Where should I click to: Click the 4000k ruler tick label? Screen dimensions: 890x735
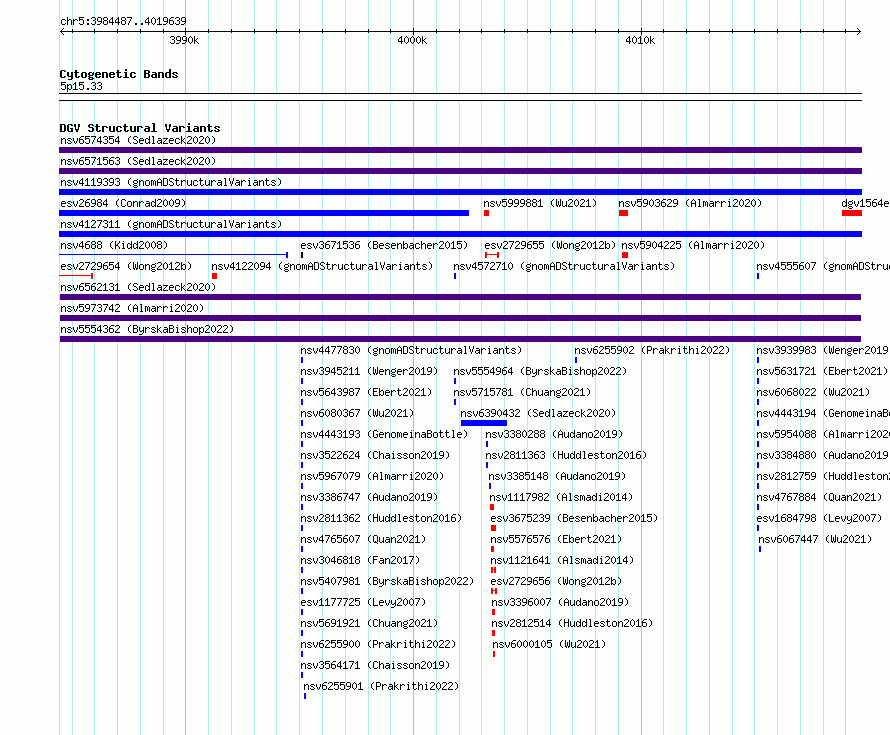pos(412,40)
